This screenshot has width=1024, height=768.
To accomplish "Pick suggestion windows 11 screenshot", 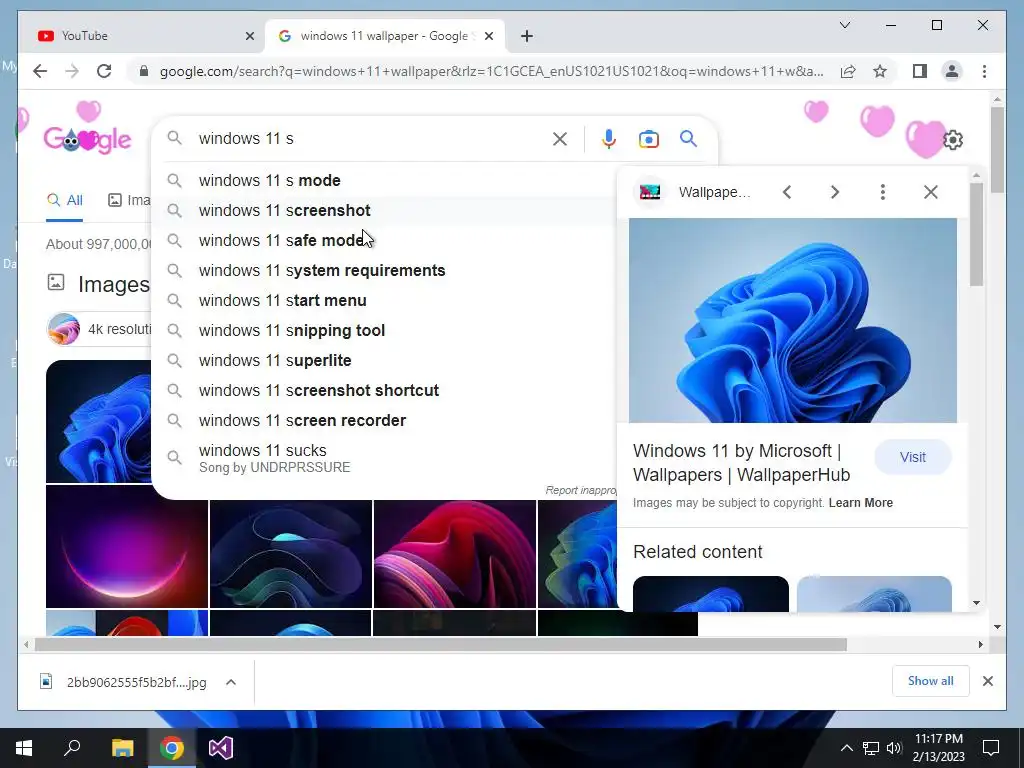I will pos(384,210).
